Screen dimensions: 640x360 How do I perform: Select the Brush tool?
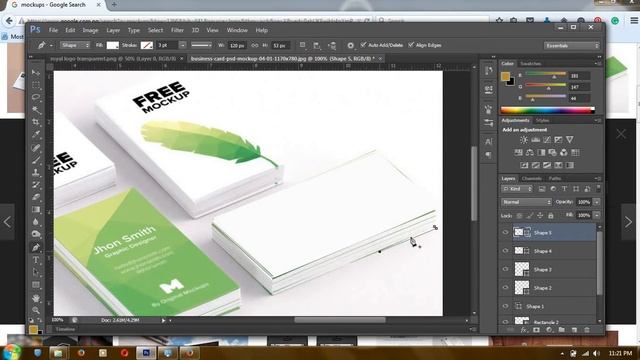pyautogui.click(x=36, y=160)
